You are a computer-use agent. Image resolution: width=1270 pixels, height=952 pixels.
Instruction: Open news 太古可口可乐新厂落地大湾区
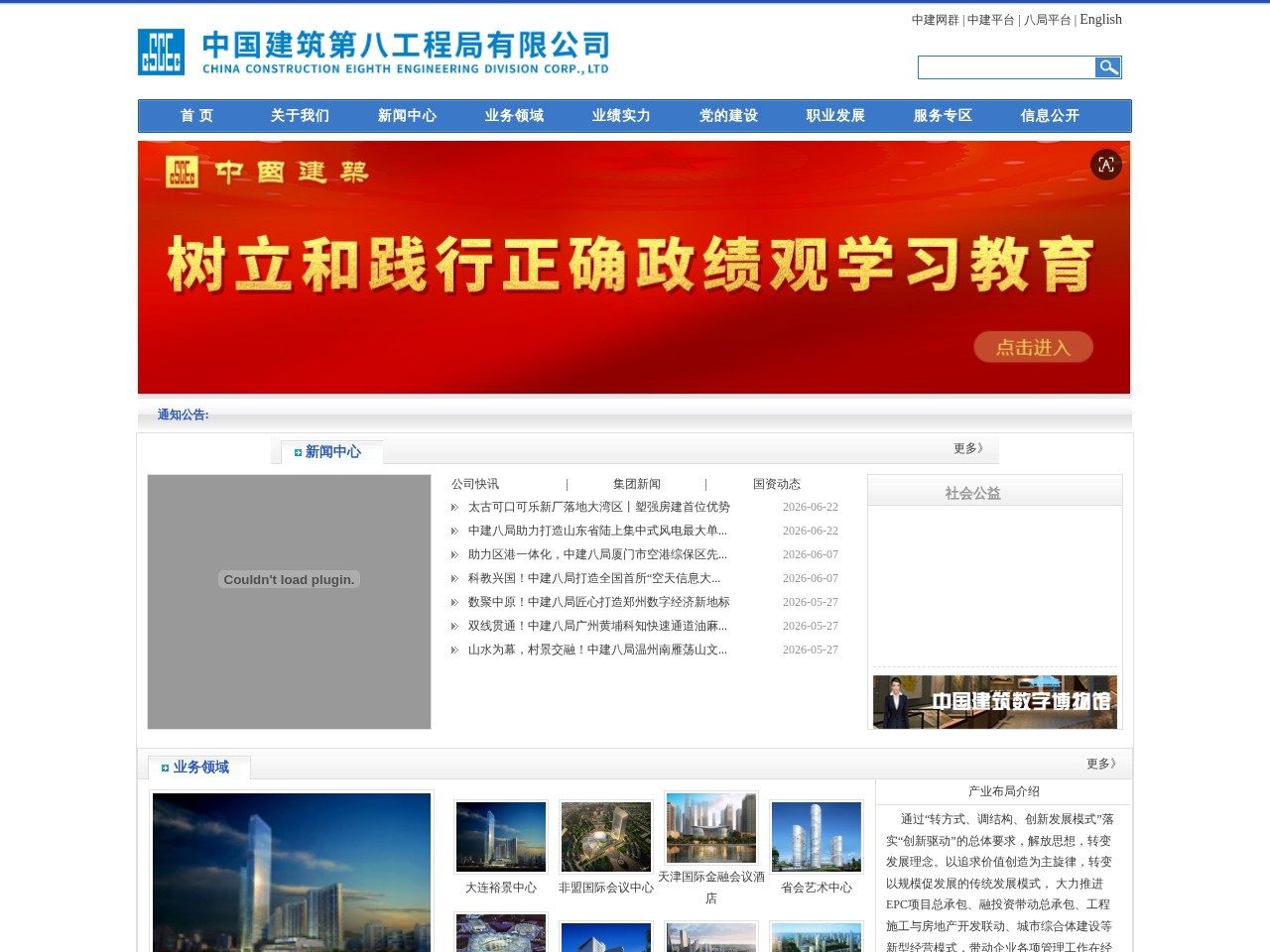pyautogui.click(x=599, y=507)
